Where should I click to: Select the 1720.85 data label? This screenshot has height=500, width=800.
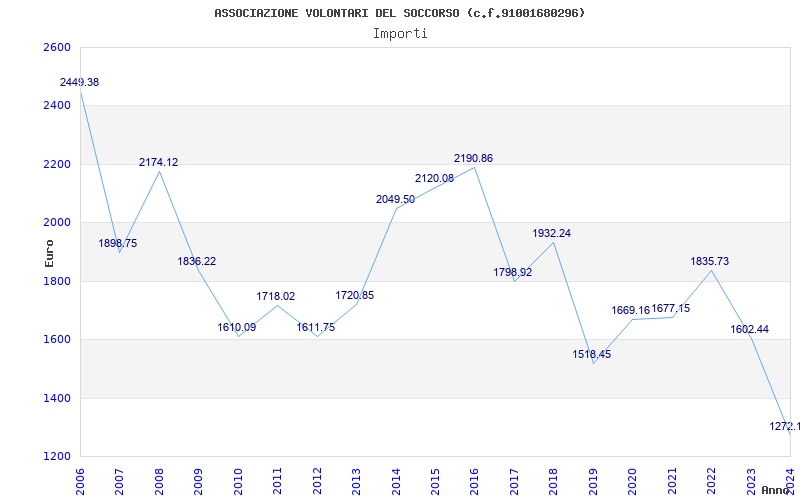click(355, 295)
